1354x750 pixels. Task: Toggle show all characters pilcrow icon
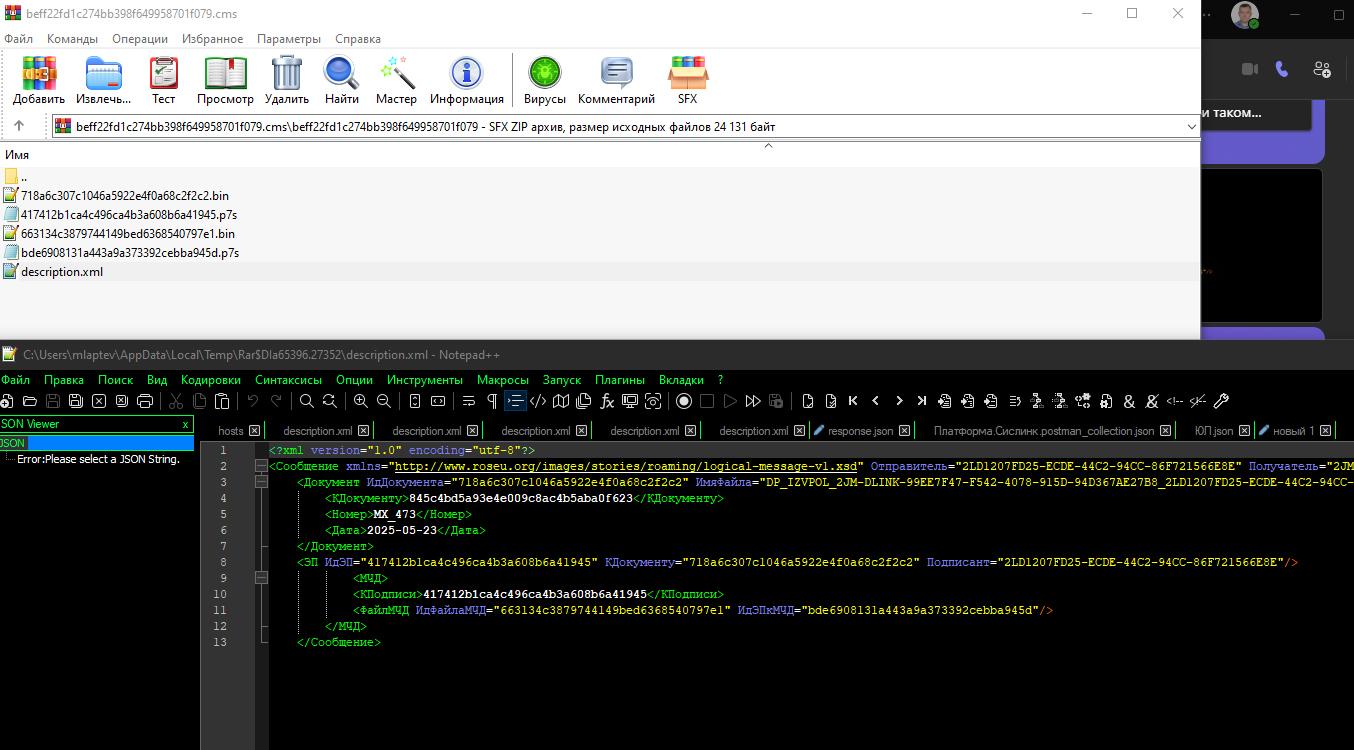(x=491, y=401)
